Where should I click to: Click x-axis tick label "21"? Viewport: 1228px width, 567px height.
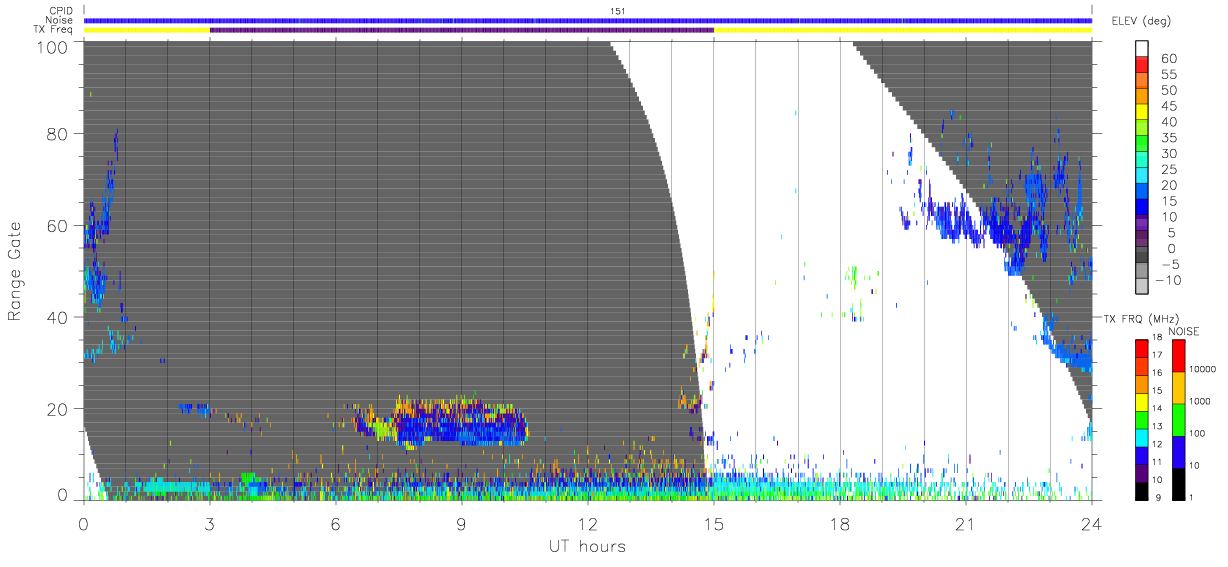[x=965, y=523]
